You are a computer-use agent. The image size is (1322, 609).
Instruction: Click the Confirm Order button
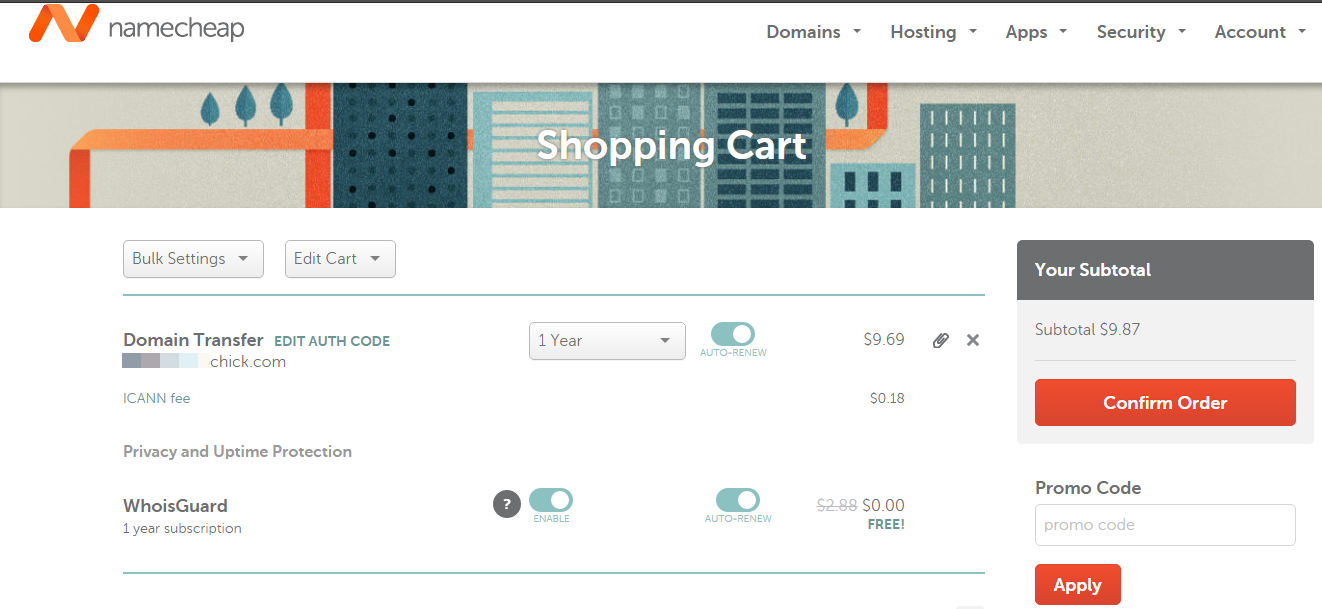coord(1165,403)
